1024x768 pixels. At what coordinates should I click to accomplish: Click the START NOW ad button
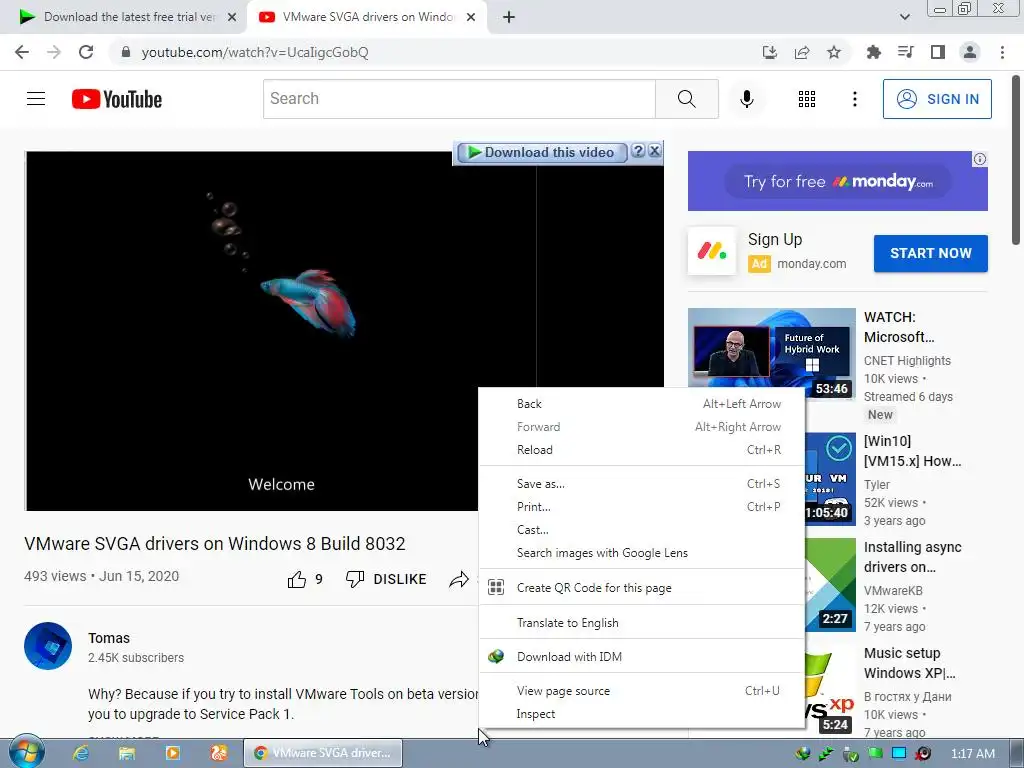pyautogui.click(x=931, y=253)
